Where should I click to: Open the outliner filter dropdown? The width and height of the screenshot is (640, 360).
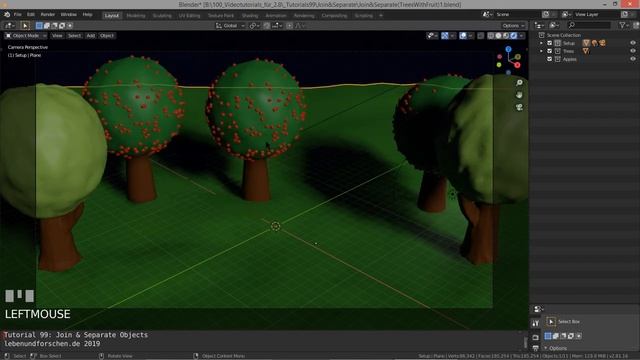[x=624, y=25]
